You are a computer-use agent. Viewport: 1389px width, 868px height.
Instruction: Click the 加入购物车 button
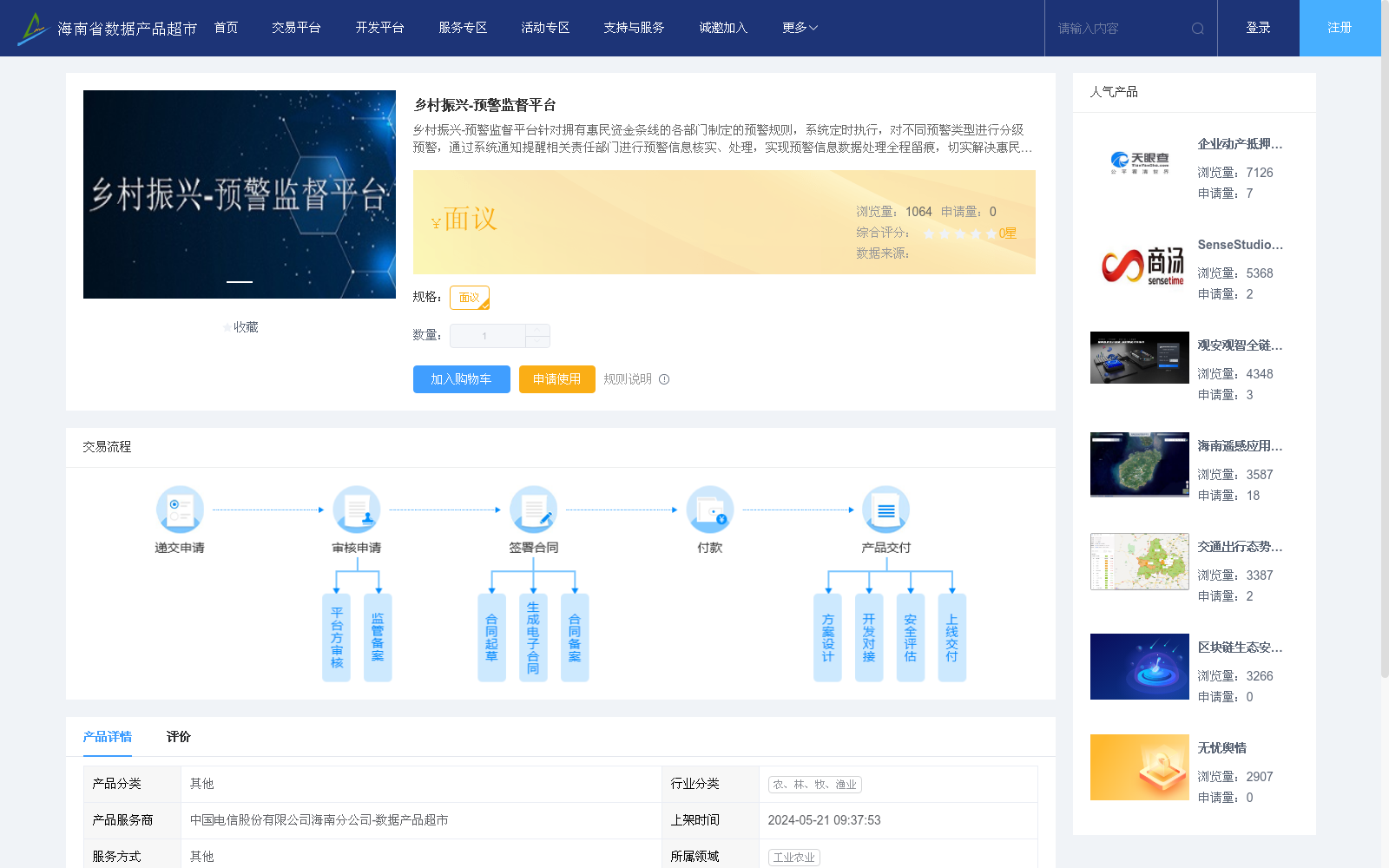pyautogui.click(x=462, y=379)
